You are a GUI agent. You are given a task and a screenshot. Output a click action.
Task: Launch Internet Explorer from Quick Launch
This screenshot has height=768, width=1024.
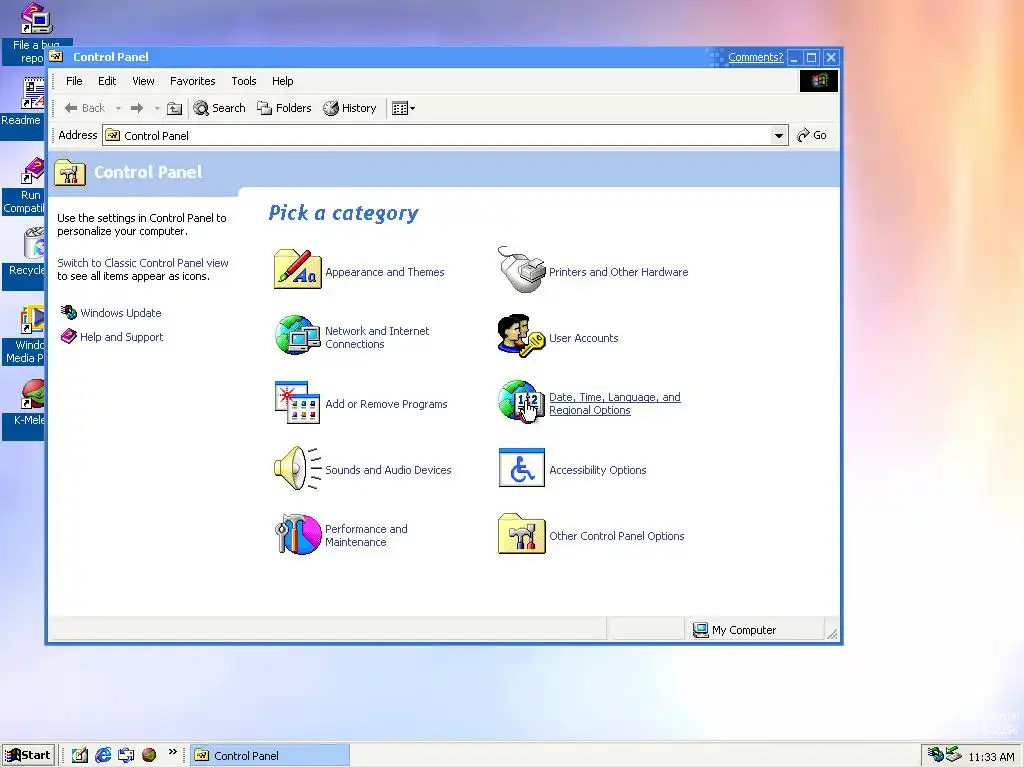coord(103,756)
